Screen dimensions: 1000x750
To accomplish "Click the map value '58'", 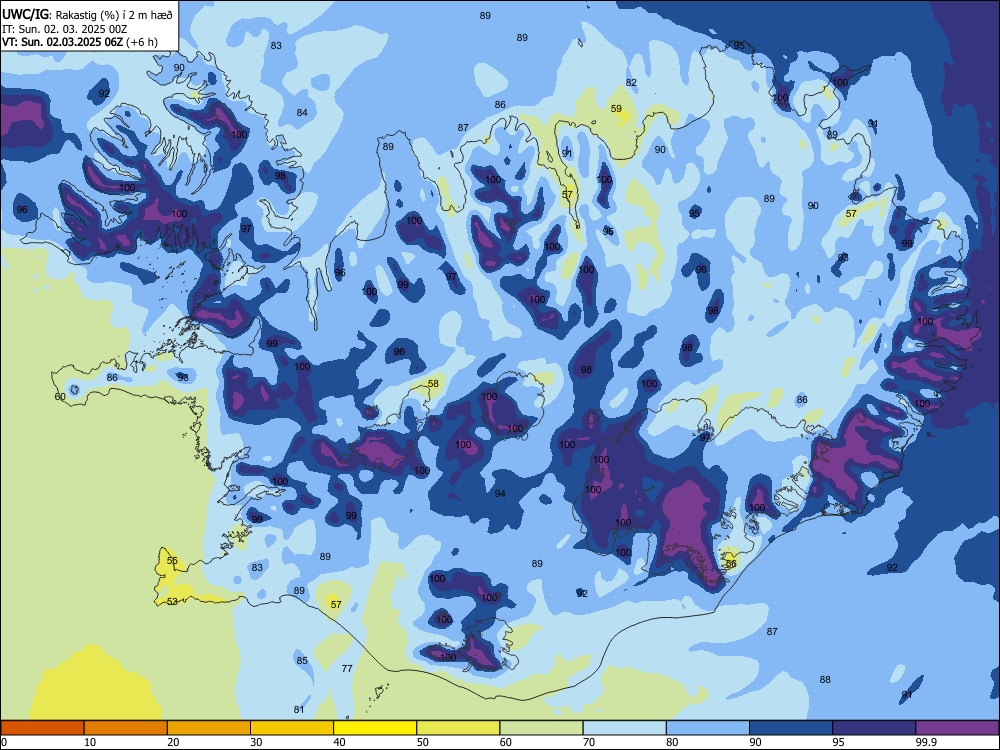I will (x=433, y=384).
